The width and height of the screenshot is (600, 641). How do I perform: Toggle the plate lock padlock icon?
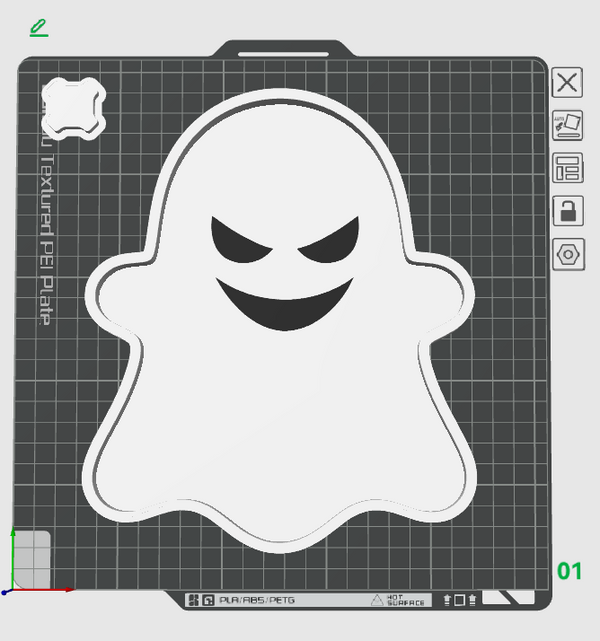click(x=568, y=211)
